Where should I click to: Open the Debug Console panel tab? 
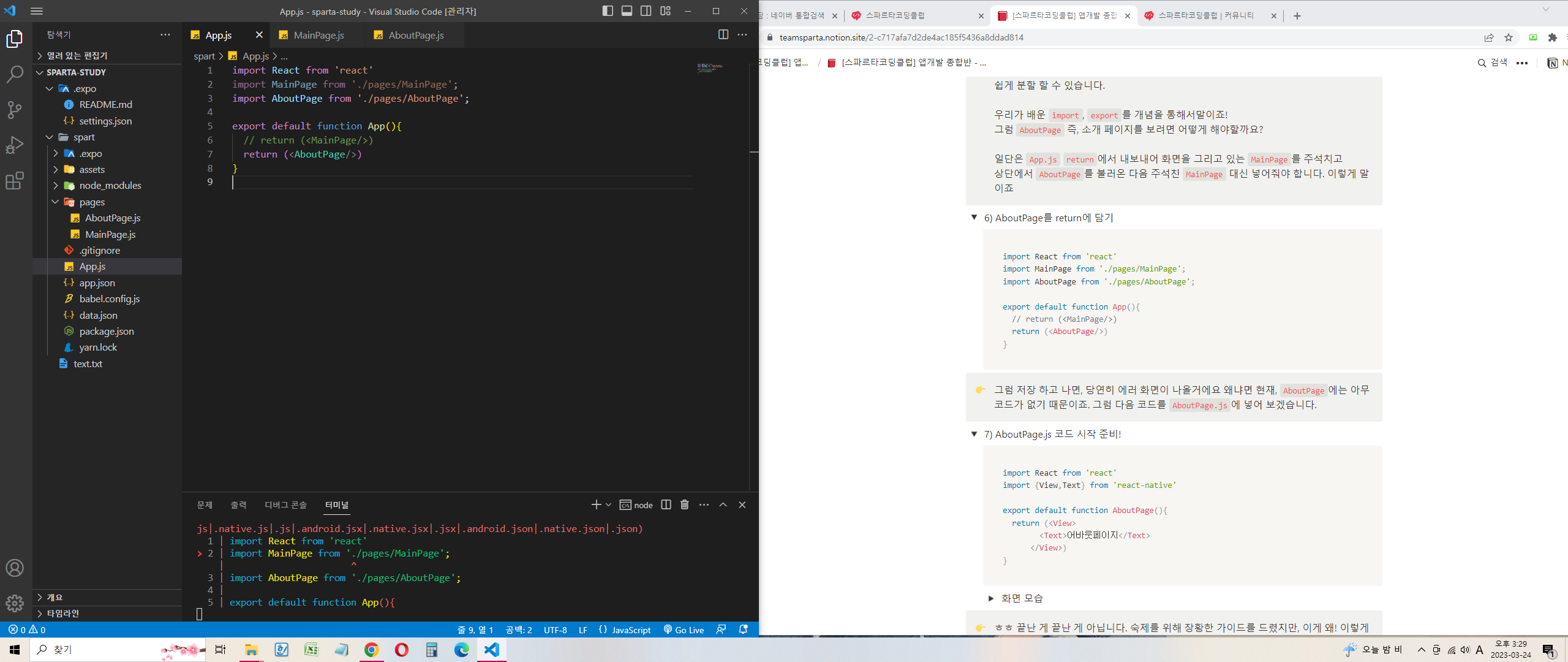coord(285,505)
